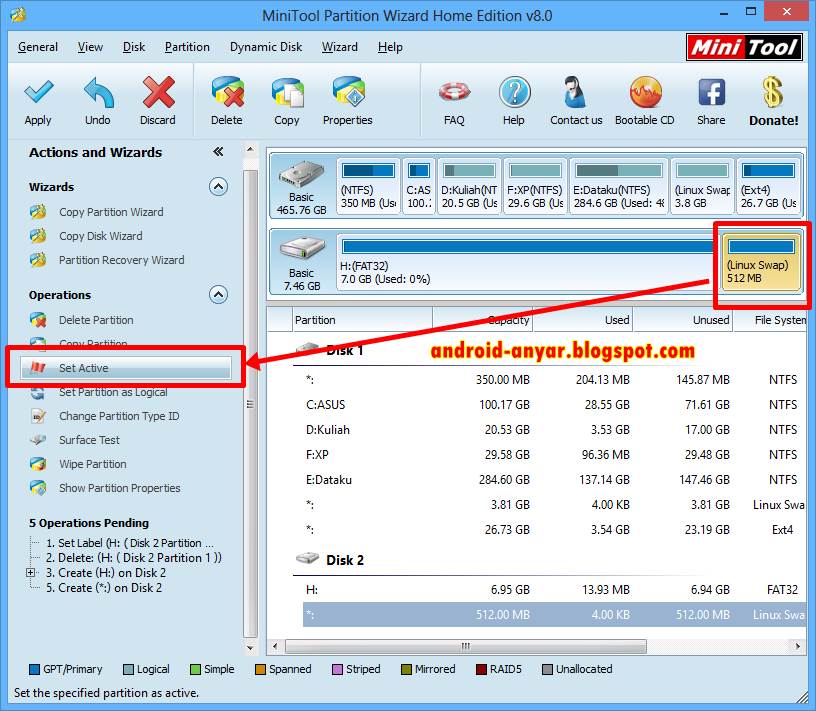Select pending operation 5 Create (*:)
The width and height of the screenshot is (816, 711).
coord(104,588)
